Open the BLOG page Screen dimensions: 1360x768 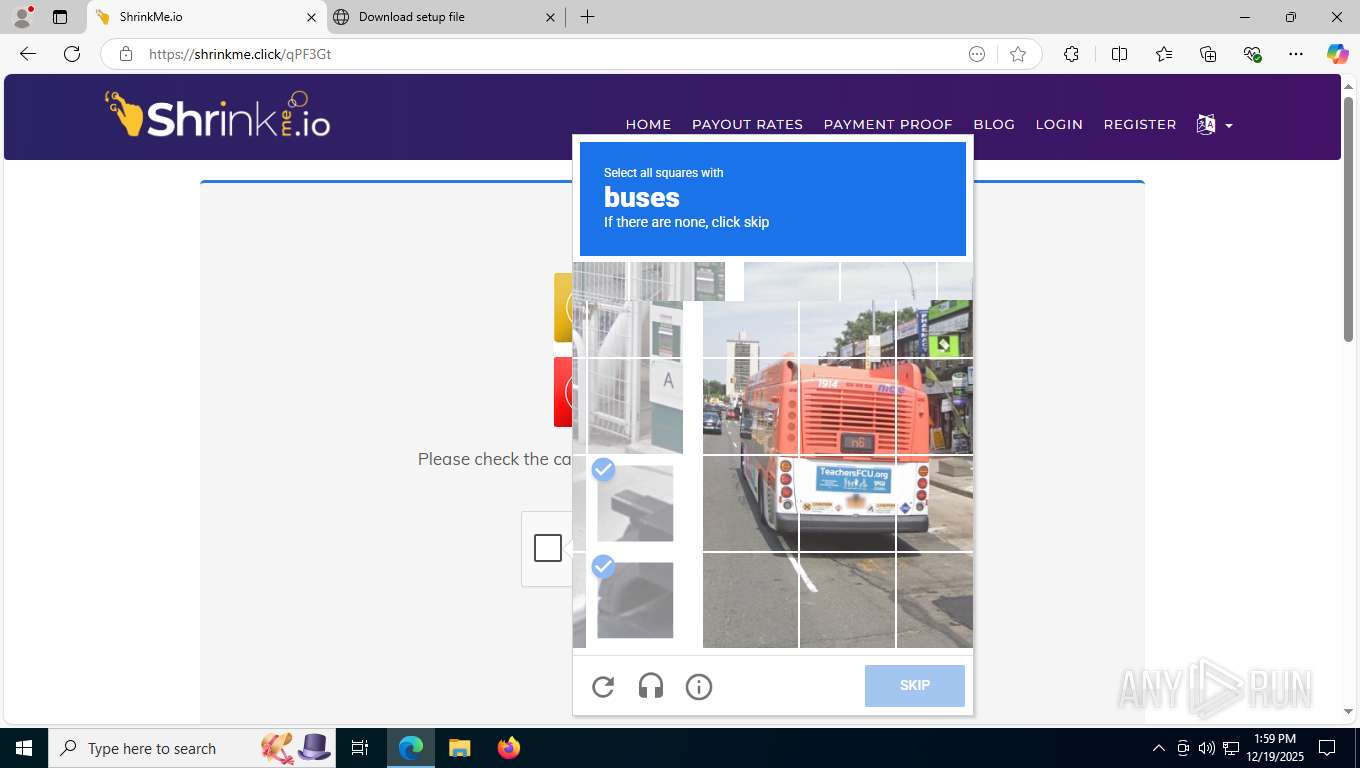pos(994,124)
